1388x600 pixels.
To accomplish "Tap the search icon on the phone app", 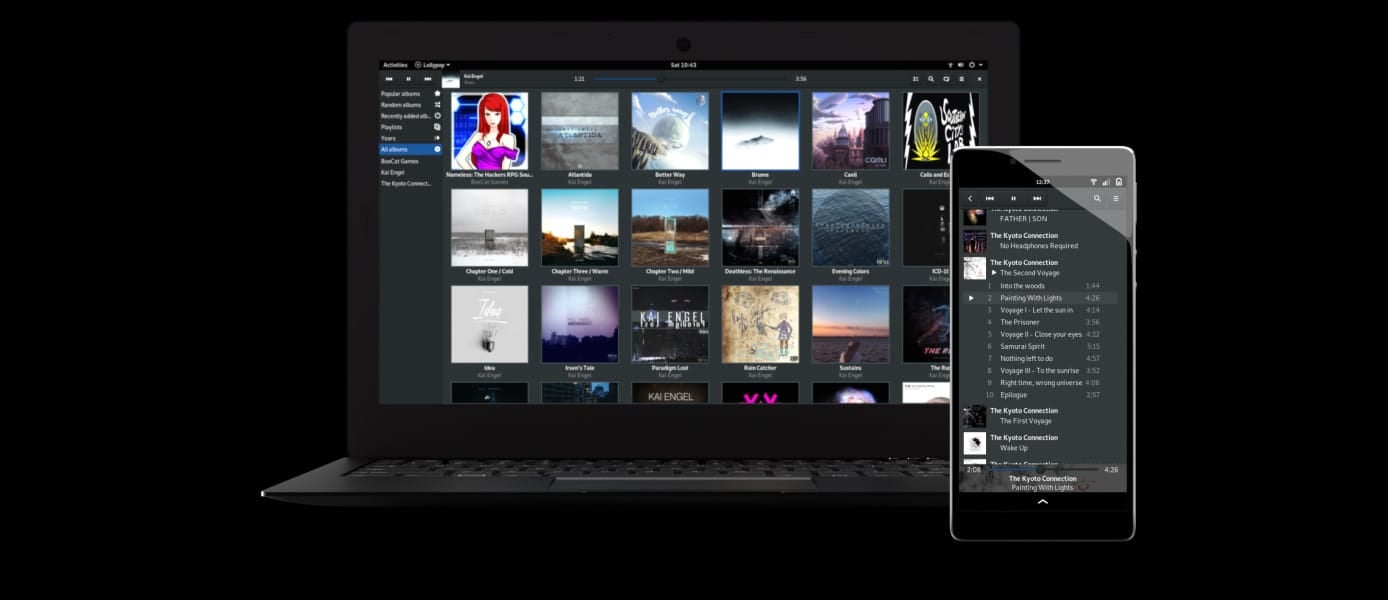I will [x=1096, y=198].
